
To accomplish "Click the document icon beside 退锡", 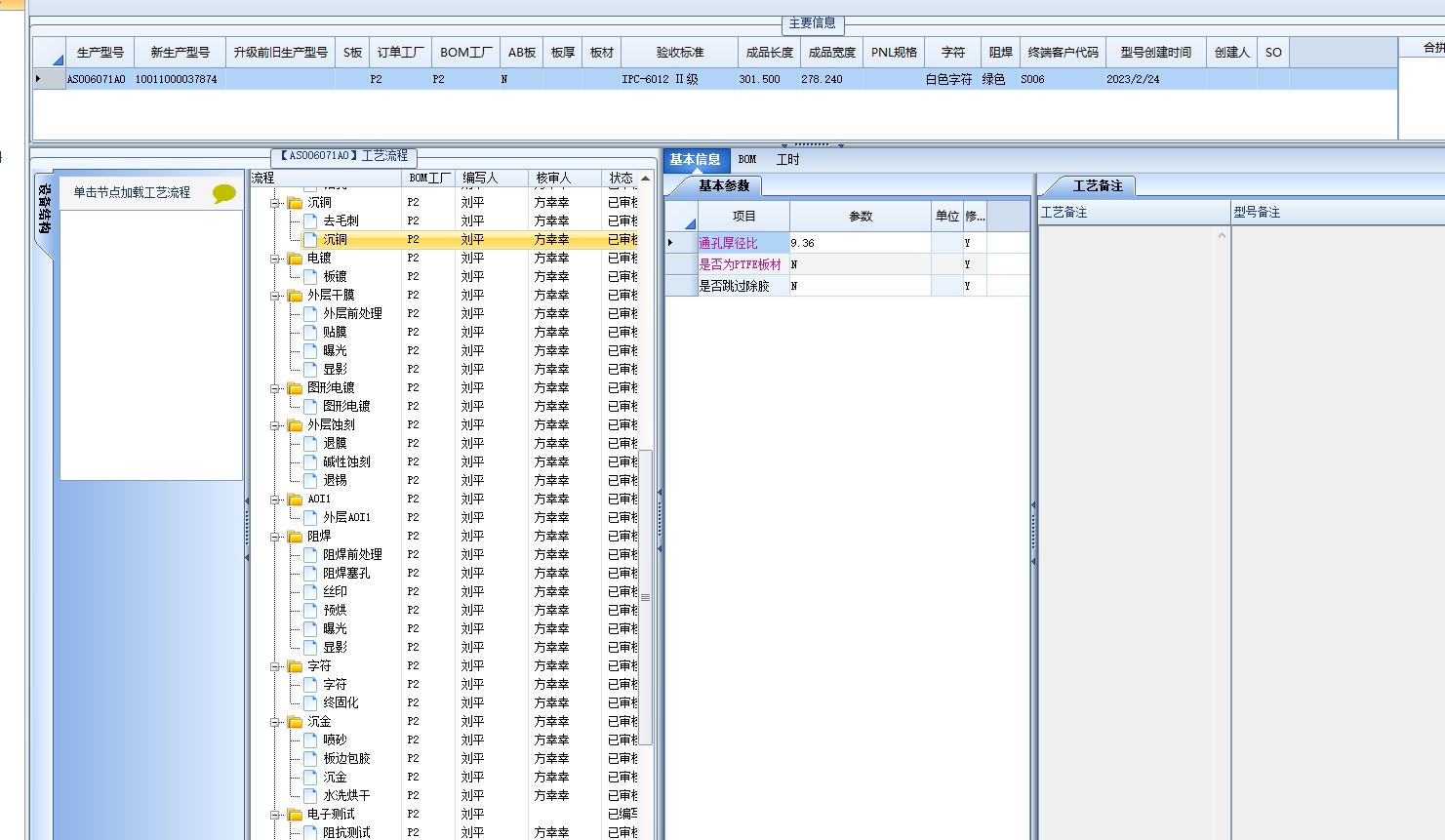I will (310, 481).
